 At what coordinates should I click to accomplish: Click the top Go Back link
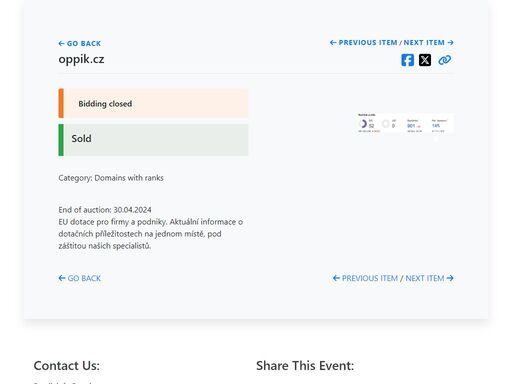pyautogui.click(x=80, y=44)
